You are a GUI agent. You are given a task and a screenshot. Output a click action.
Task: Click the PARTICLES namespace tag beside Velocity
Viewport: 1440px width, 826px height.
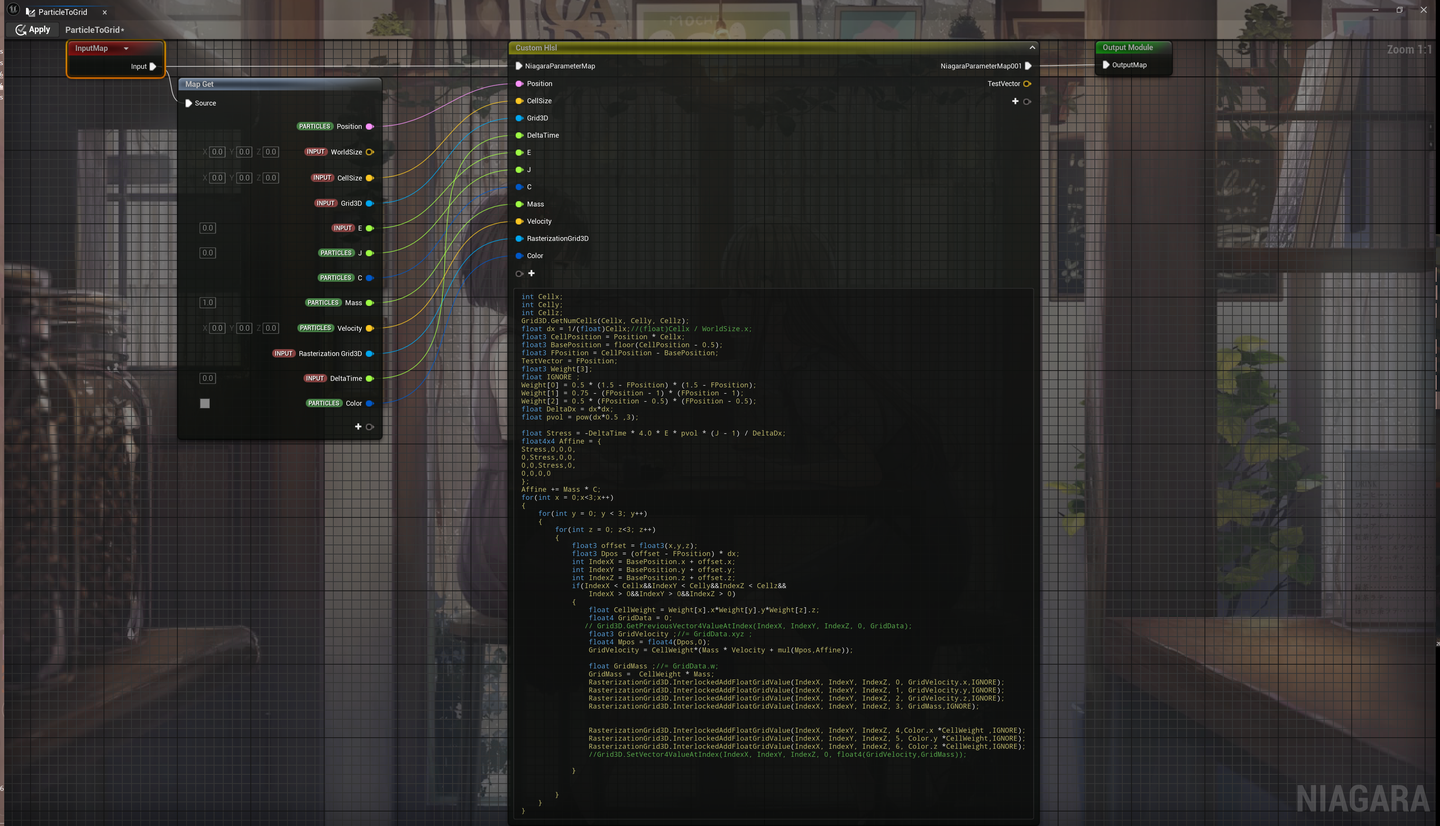tap(315, 328)
